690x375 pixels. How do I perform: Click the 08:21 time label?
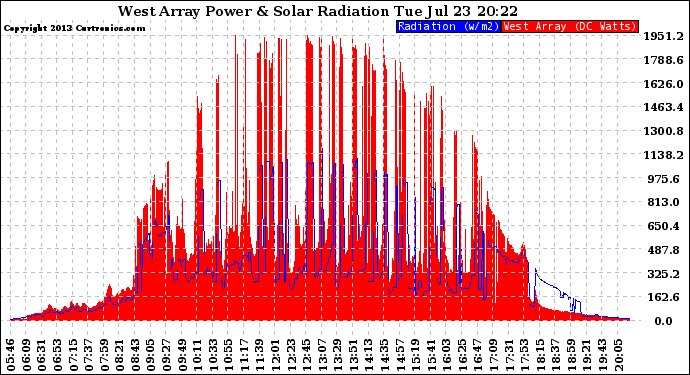120,355
